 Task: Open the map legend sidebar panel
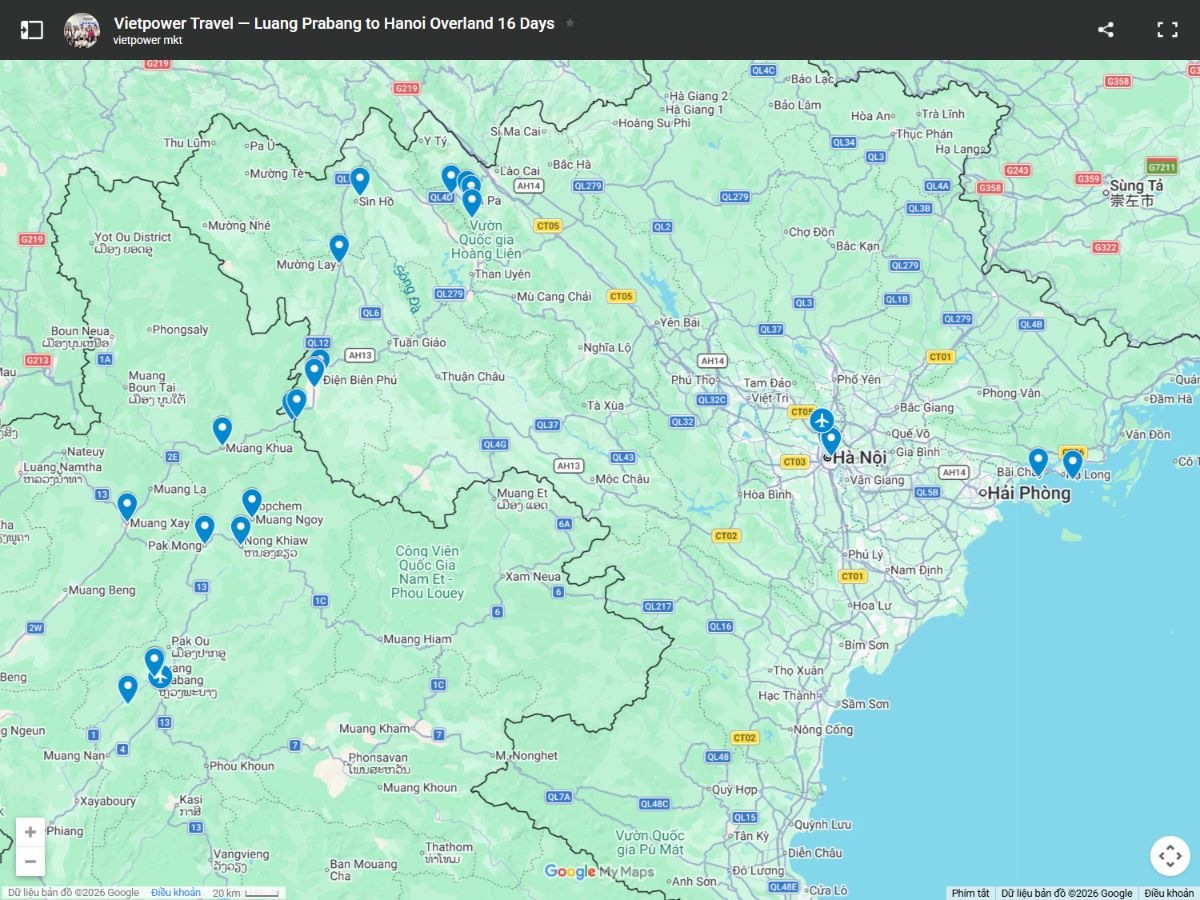pos(32,30)
